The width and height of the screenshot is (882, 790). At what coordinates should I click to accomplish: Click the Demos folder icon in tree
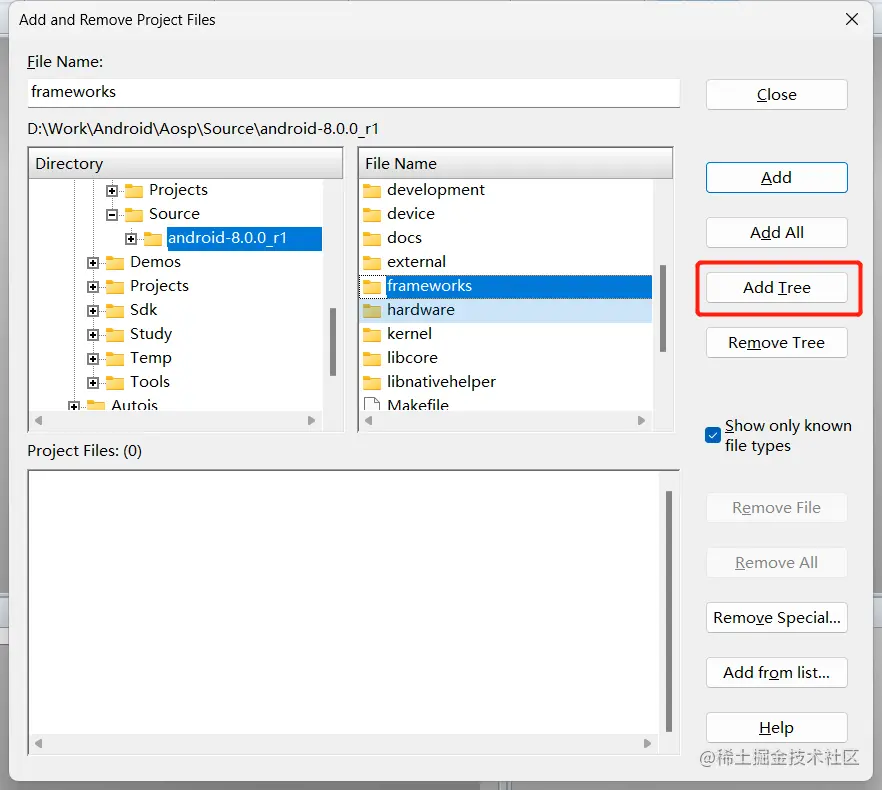115,262
